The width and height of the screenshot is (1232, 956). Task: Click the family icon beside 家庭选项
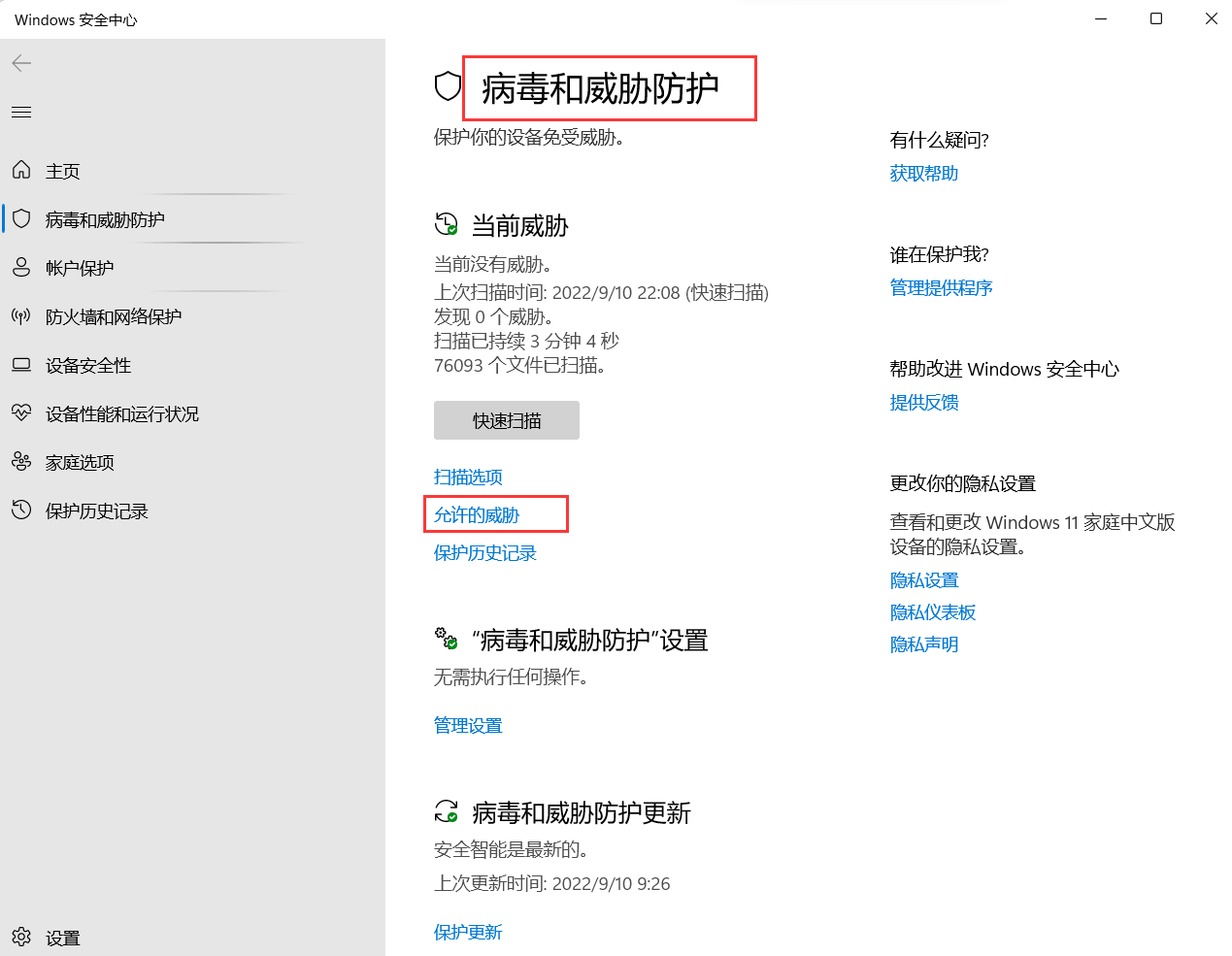[x=21, y=462]
